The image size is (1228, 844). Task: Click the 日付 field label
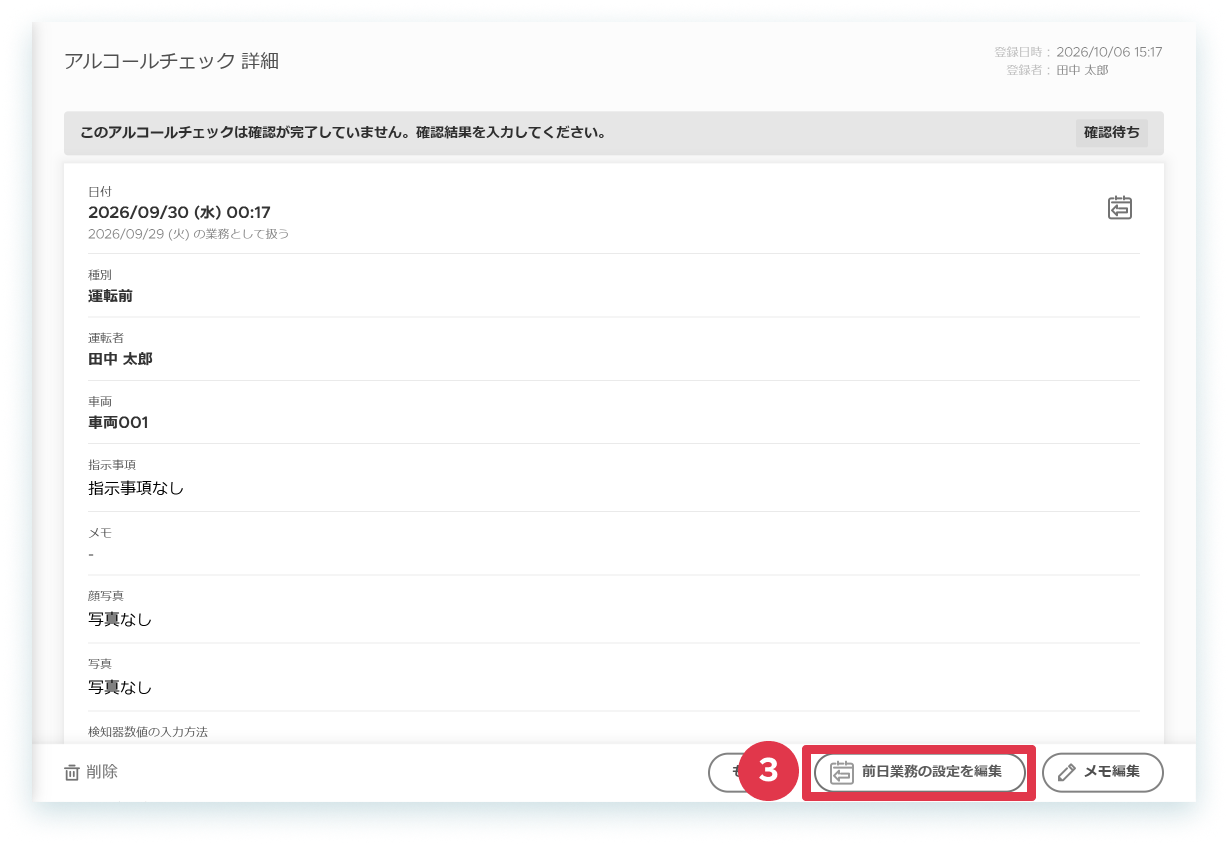click(x=100, y=191)
